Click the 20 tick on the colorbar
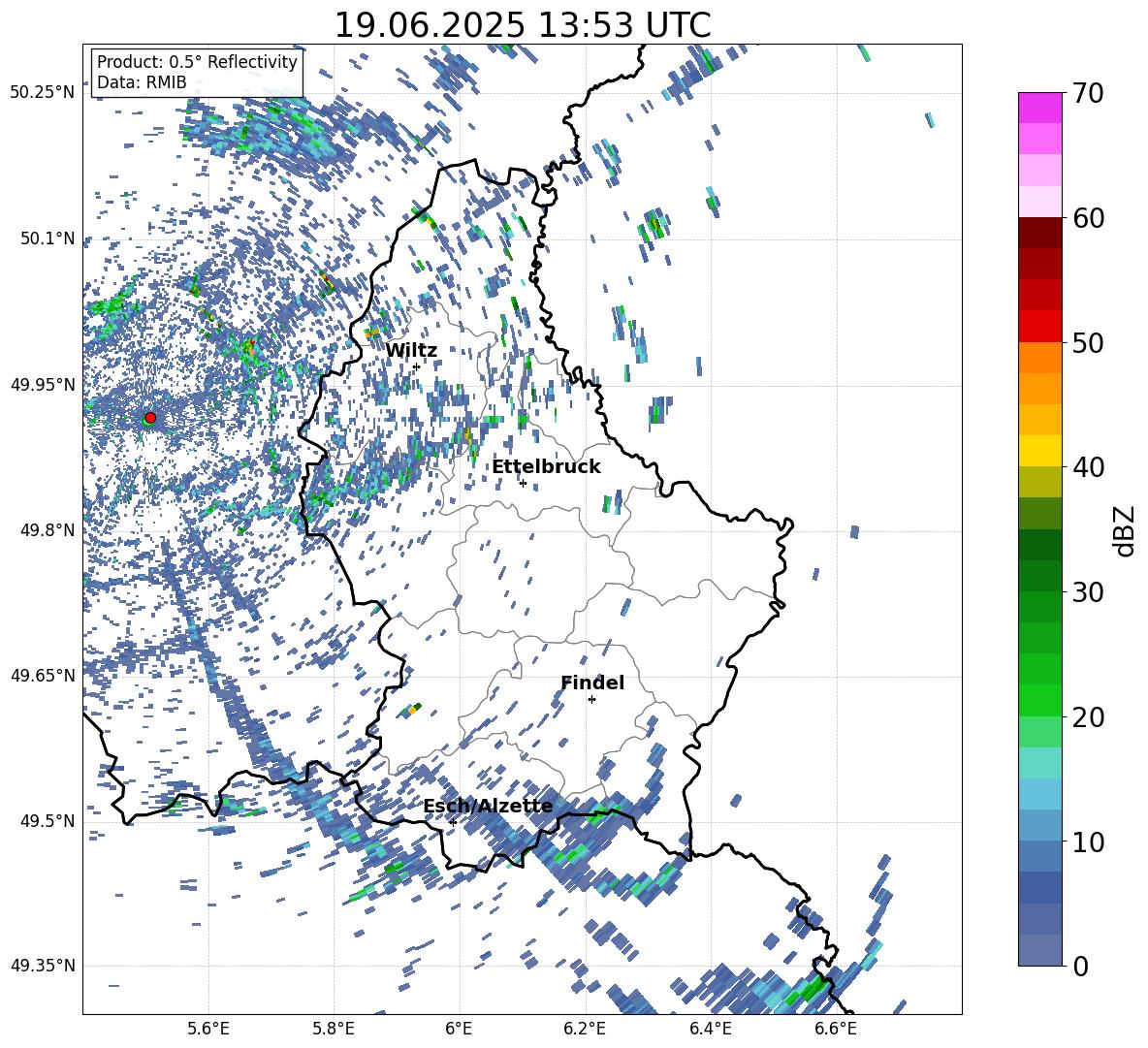This screenshot has width=1148, height=1048. (1087, 717)
